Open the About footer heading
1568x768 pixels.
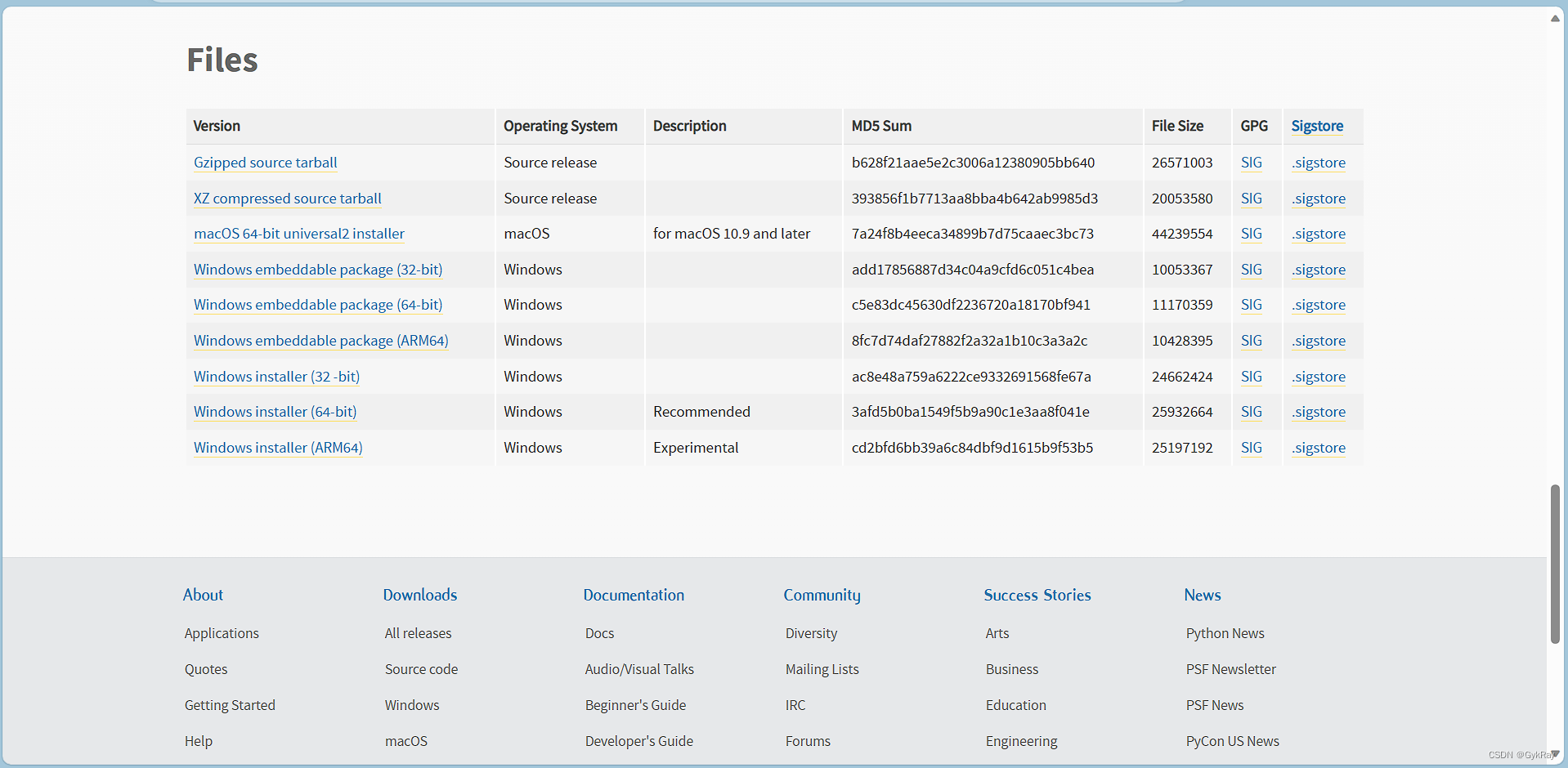[203, 595]
